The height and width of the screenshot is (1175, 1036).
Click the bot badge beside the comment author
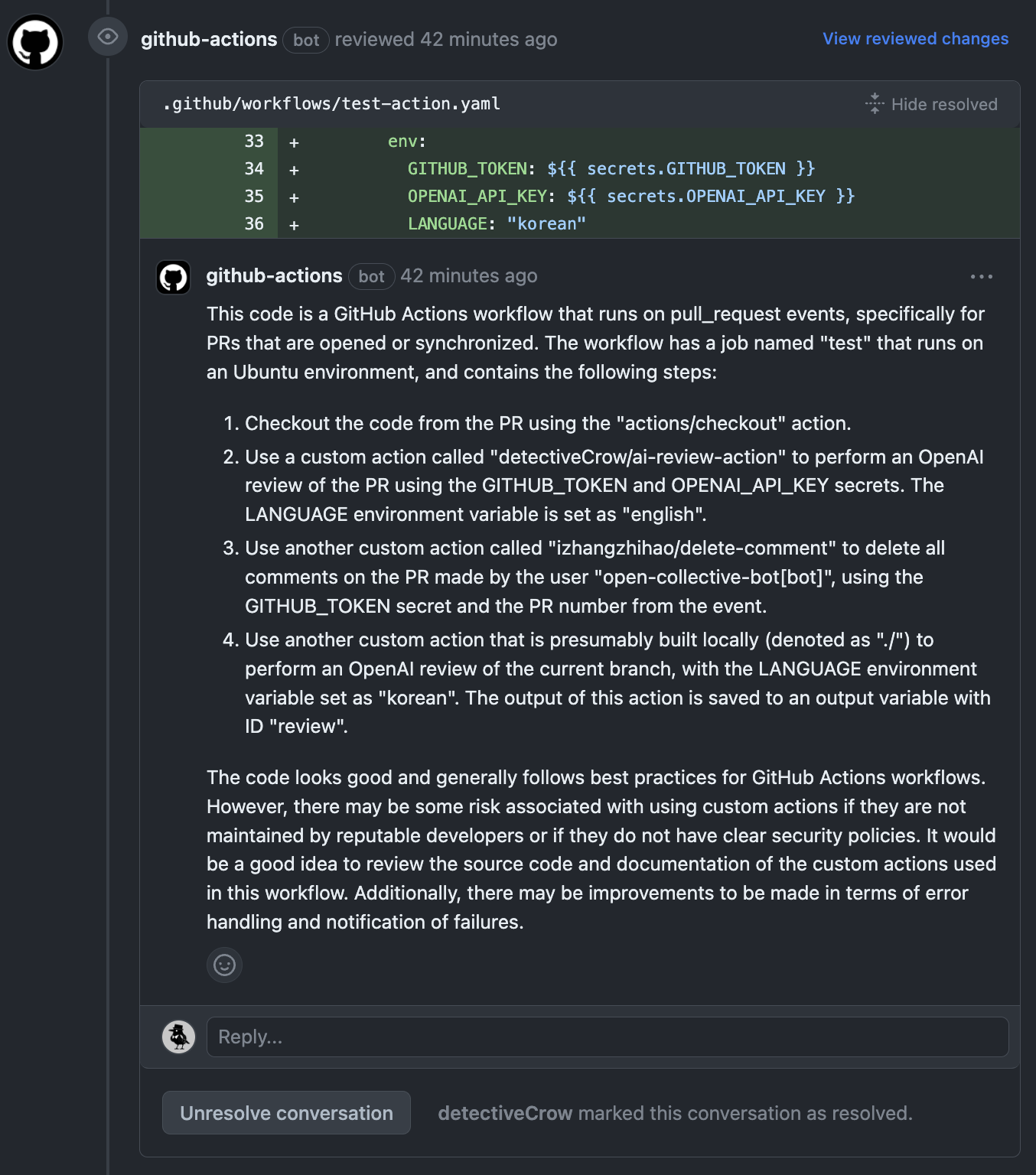[x=372, y=276]
